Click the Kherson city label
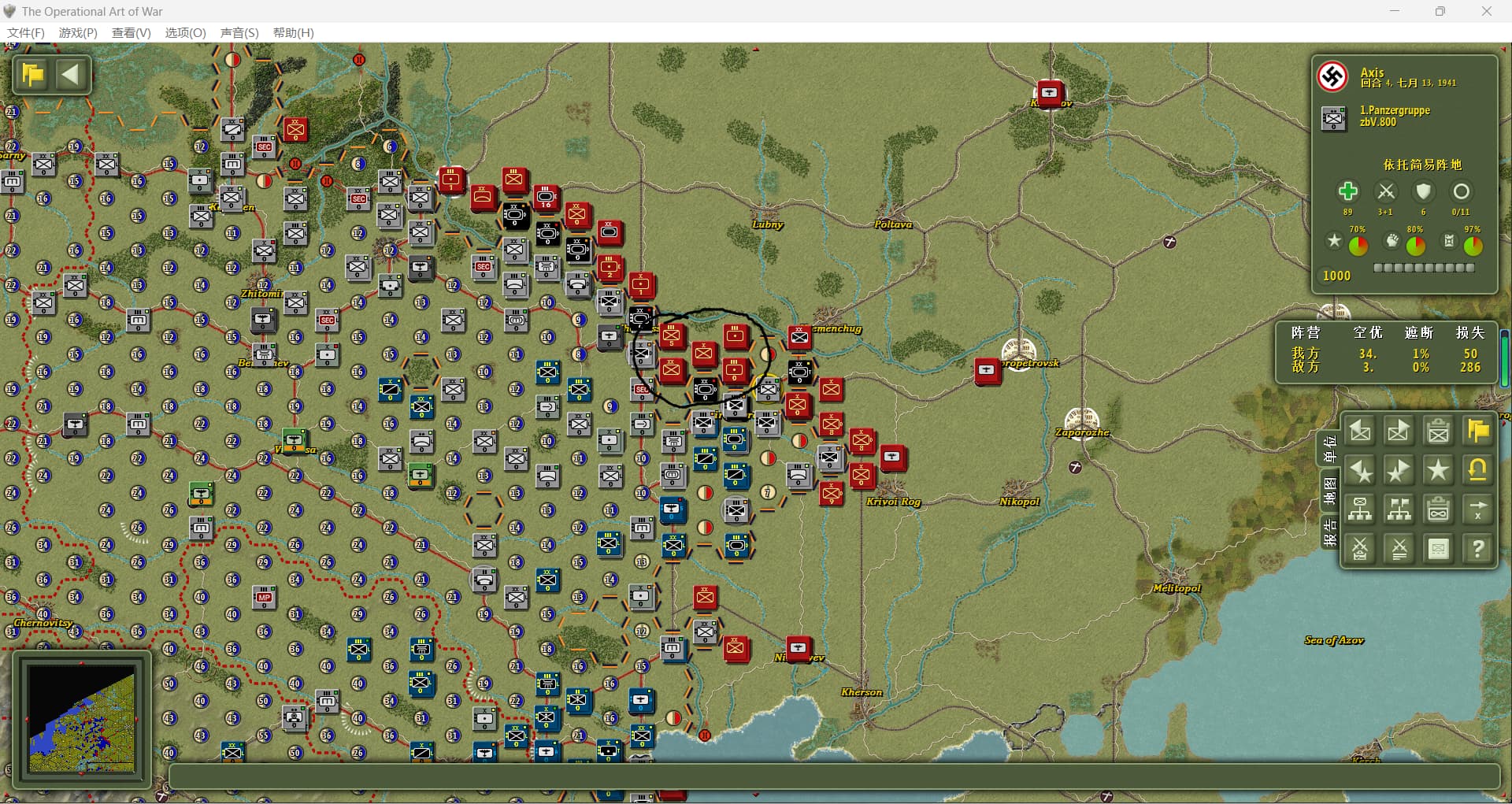This screenshot has height=804, width=1512. tap(862, 692)
